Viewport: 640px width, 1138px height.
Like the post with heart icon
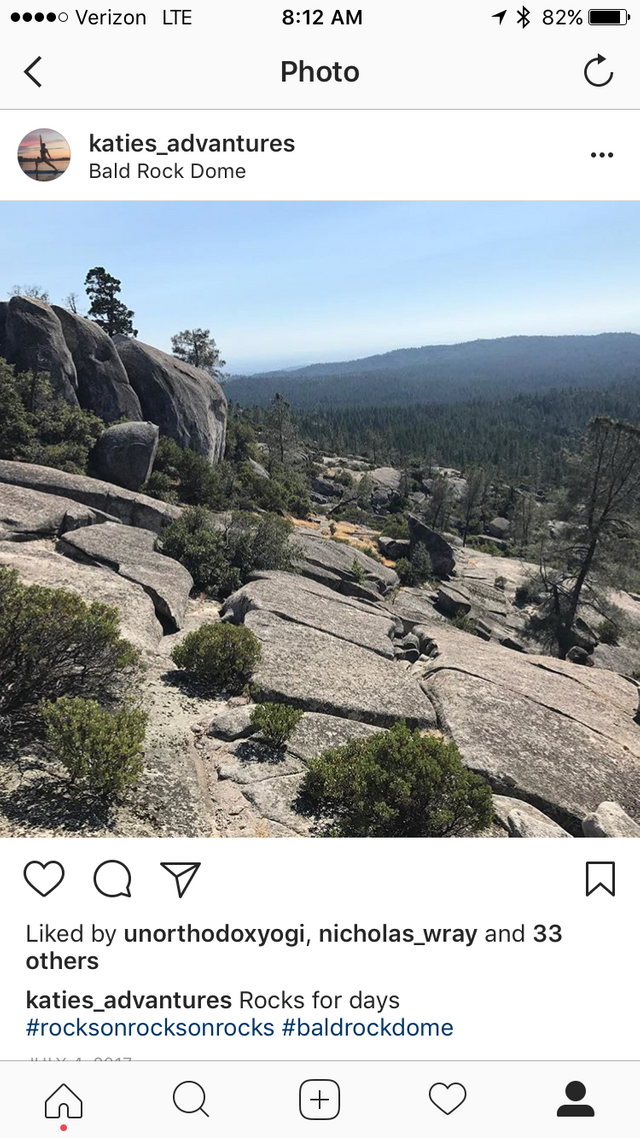point(44,879)
